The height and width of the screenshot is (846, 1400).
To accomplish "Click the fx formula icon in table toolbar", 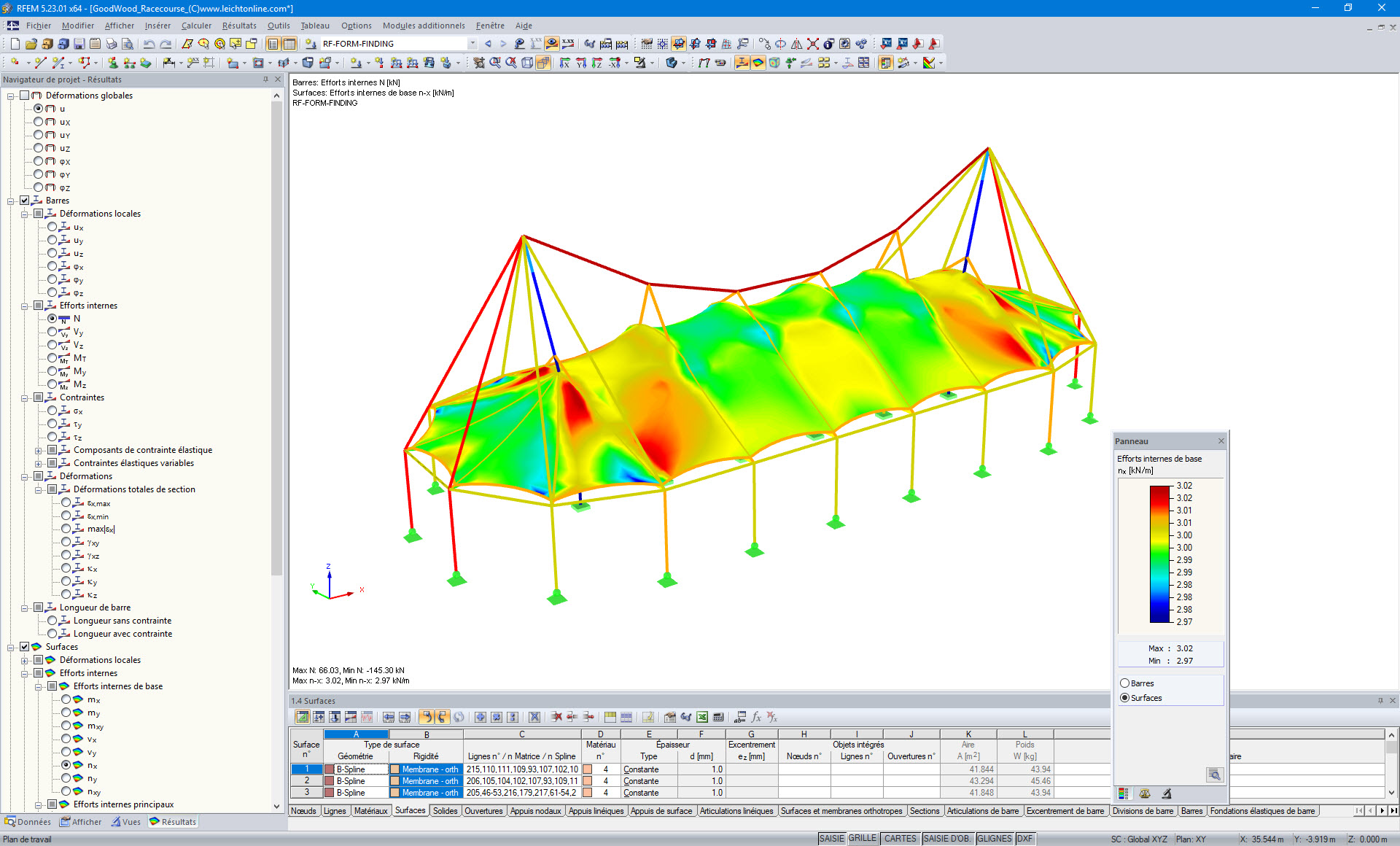I will (x=756, y=717).
